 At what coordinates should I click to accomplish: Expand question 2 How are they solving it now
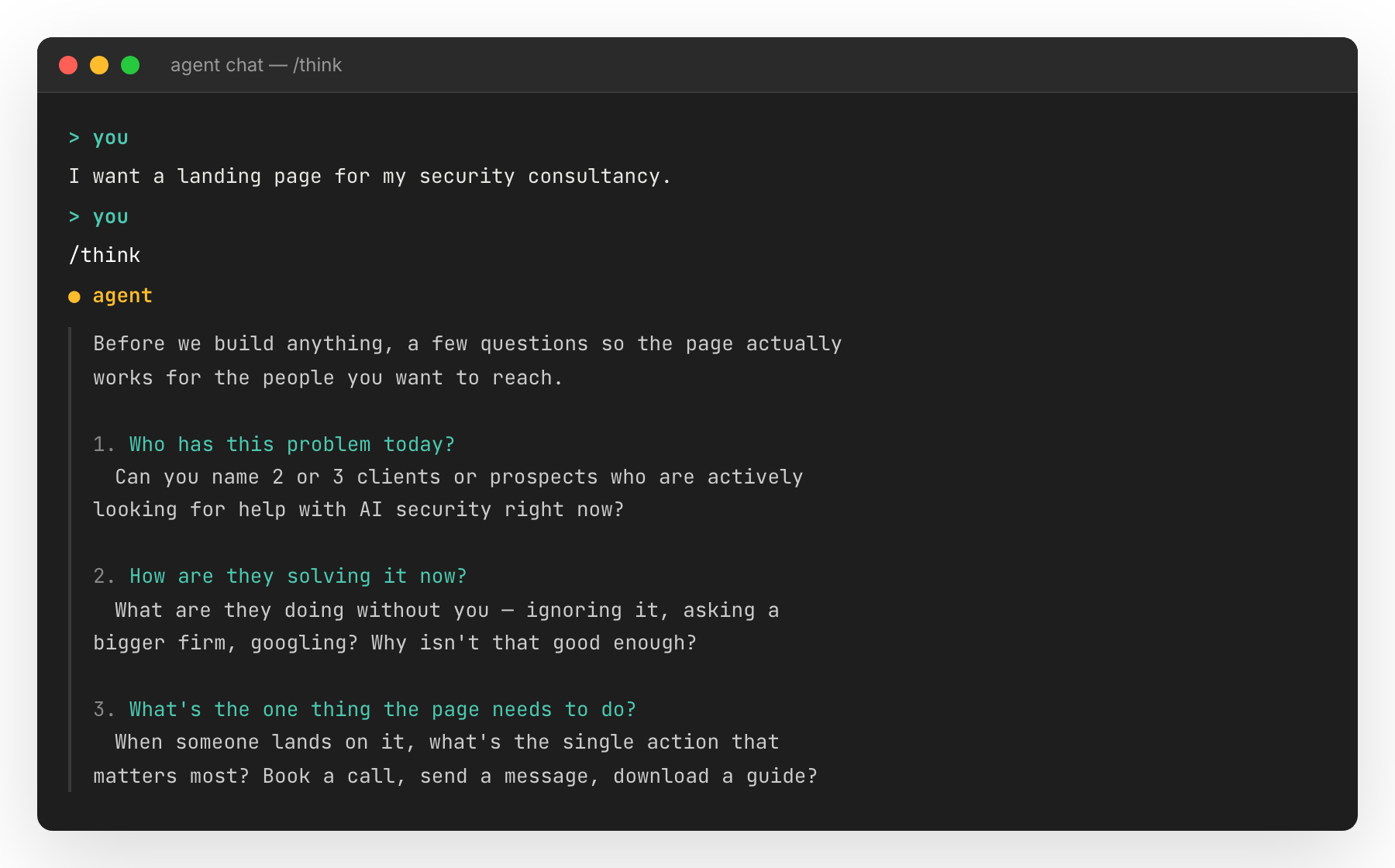coord(297,576)
